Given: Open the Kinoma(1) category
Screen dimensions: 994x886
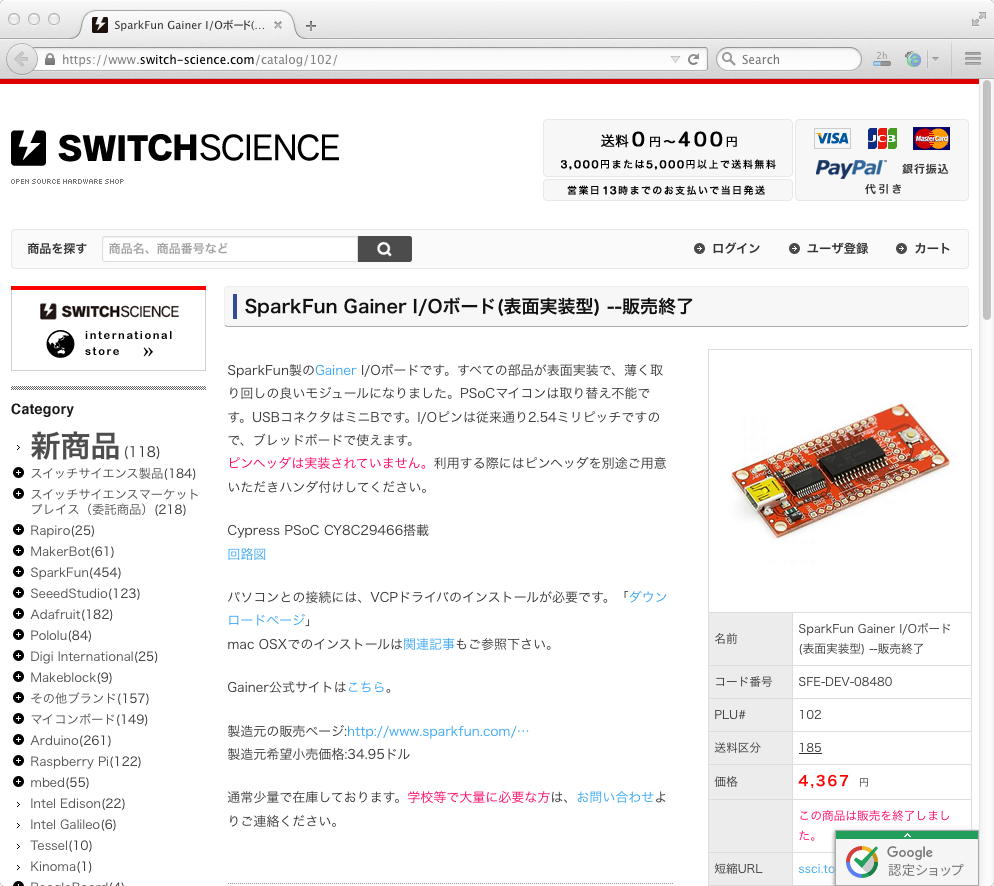Looking at the screenshot, I should 61,866.
